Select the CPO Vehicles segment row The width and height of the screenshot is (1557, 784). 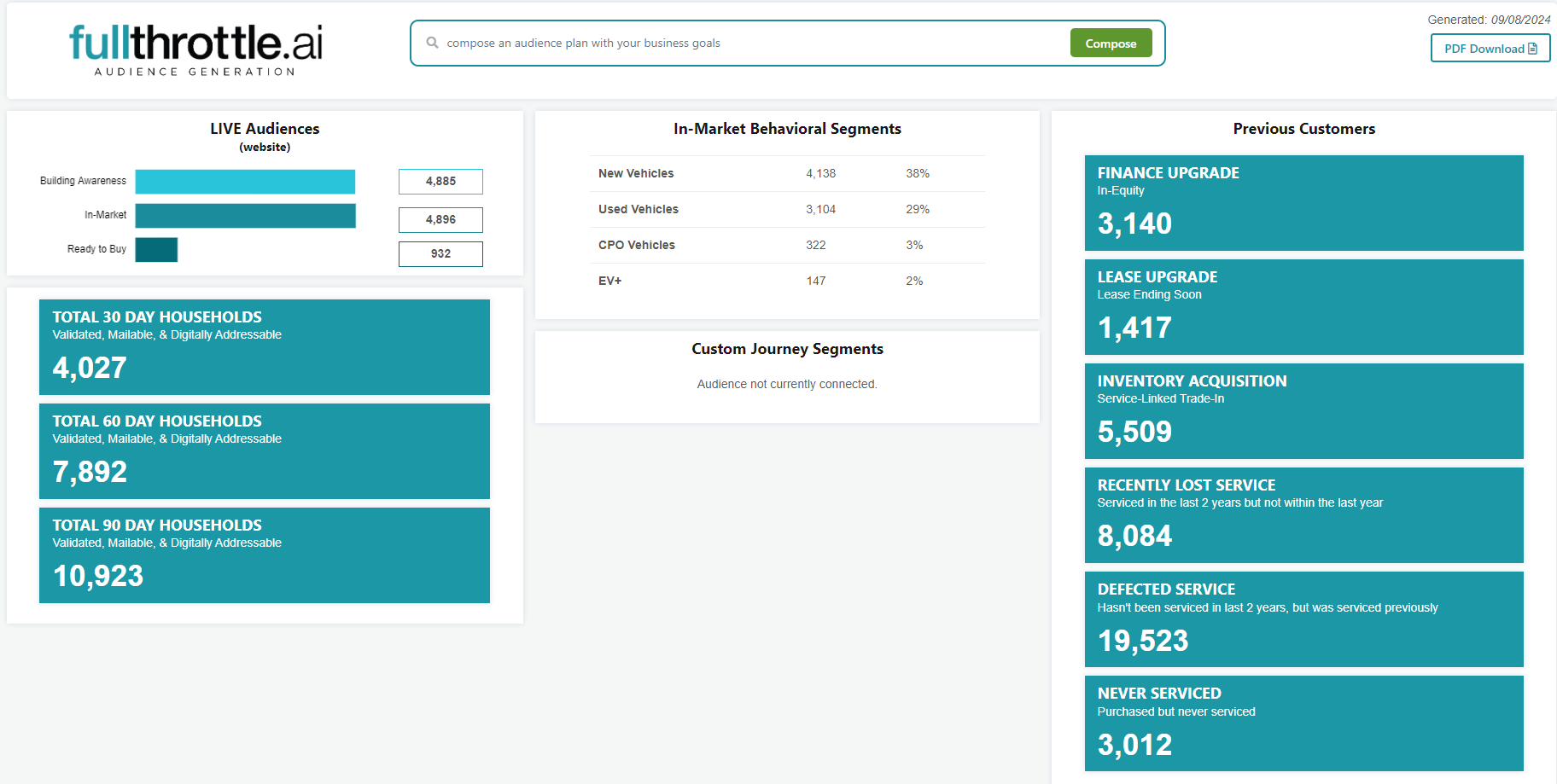click(x=786, y=246)
